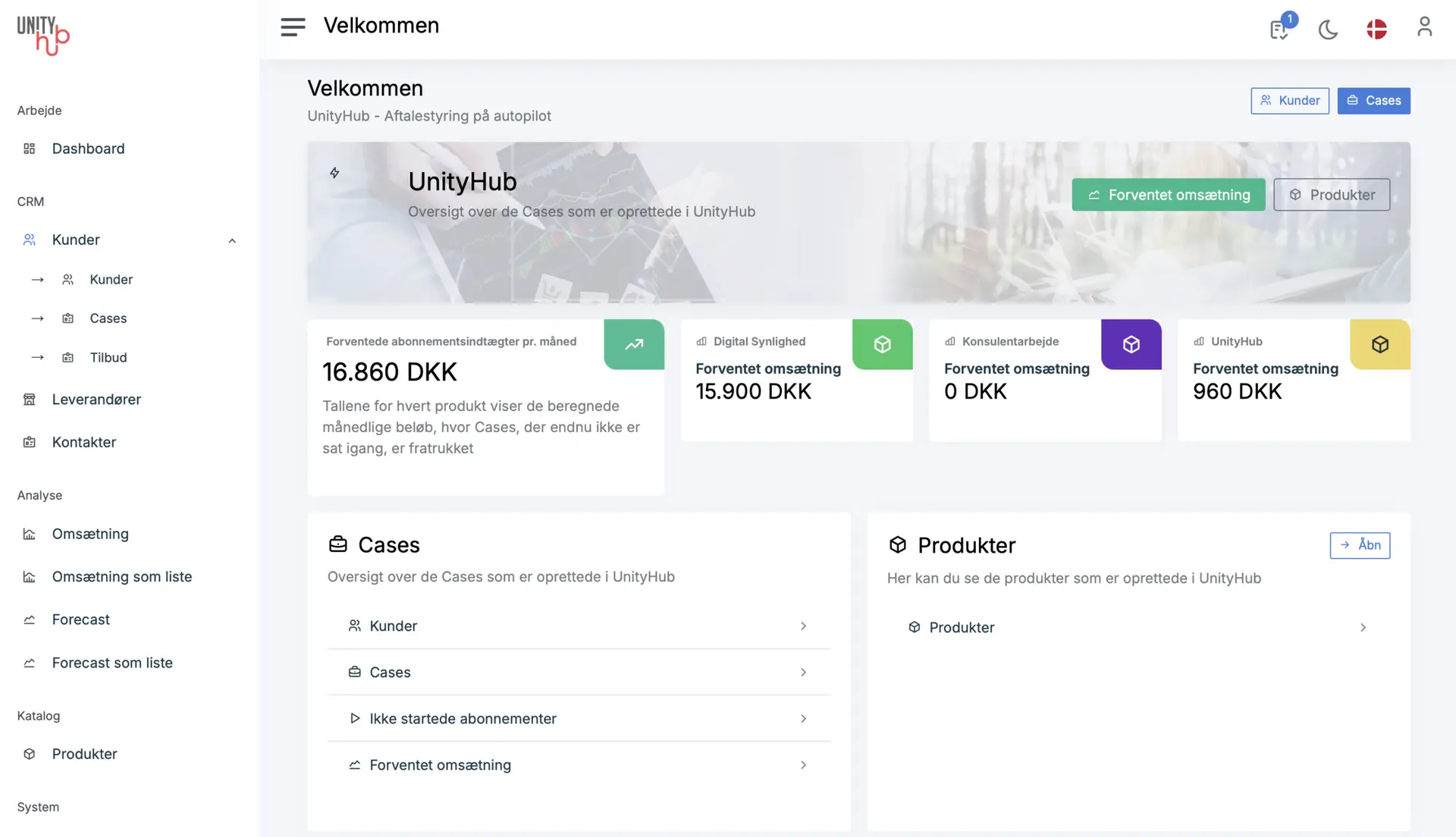Click the Åbn button in Produkter

[x=1360, y=545]
